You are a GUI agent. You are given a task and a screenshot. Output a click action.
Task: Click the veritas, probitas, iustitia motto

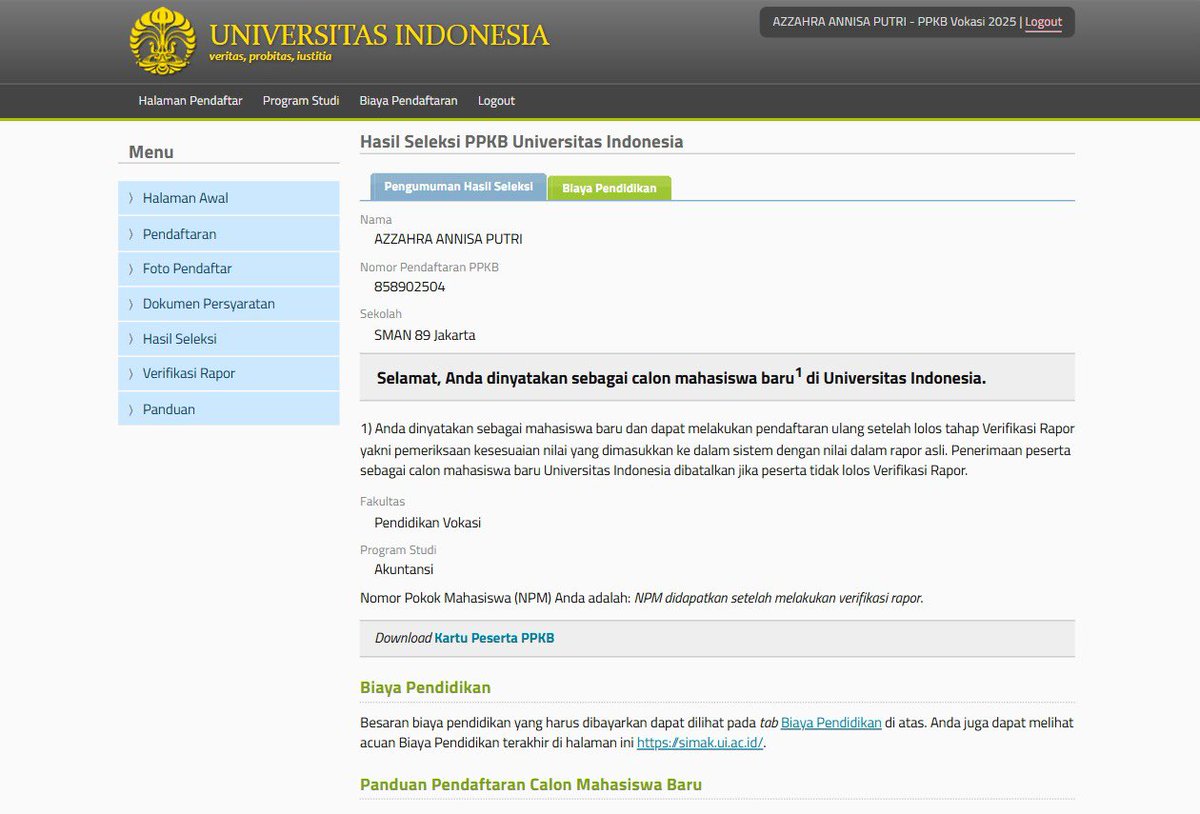click(x=270, y=57)
